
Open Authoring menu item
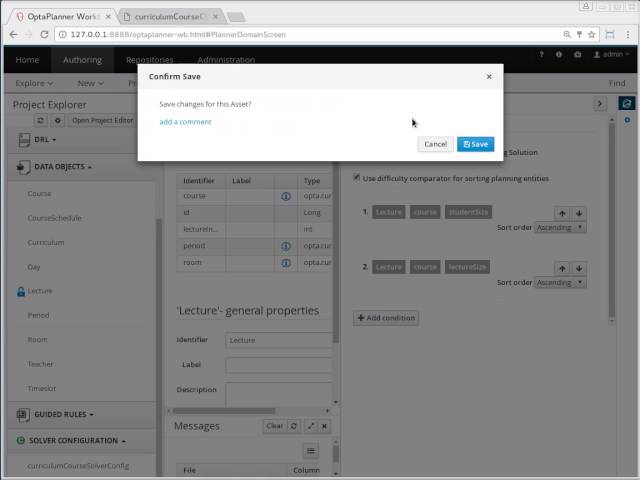point(82,60)
